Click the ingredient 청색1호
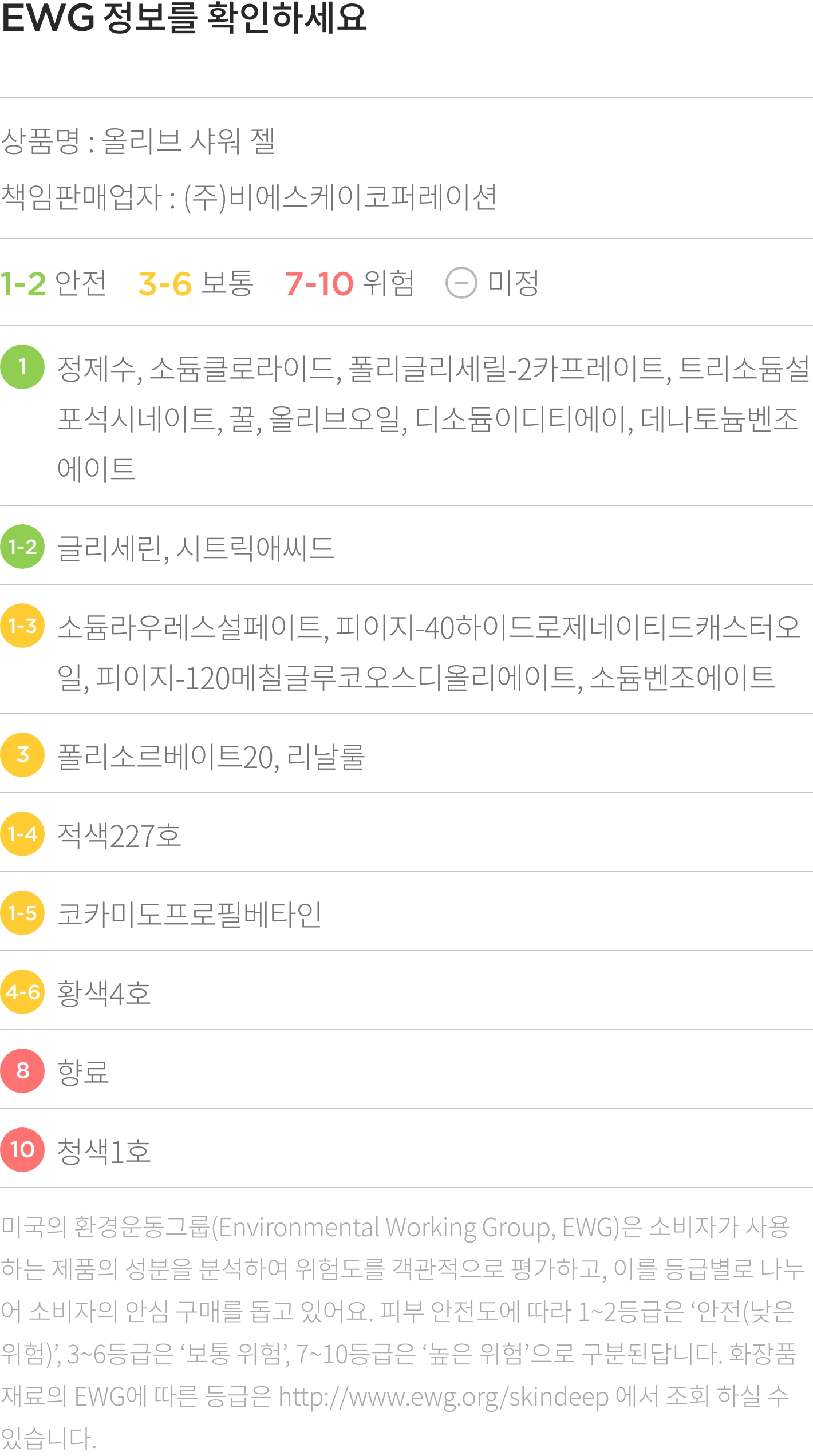Viewport: 813px width, 1456px height. (x=104, y=1151)
